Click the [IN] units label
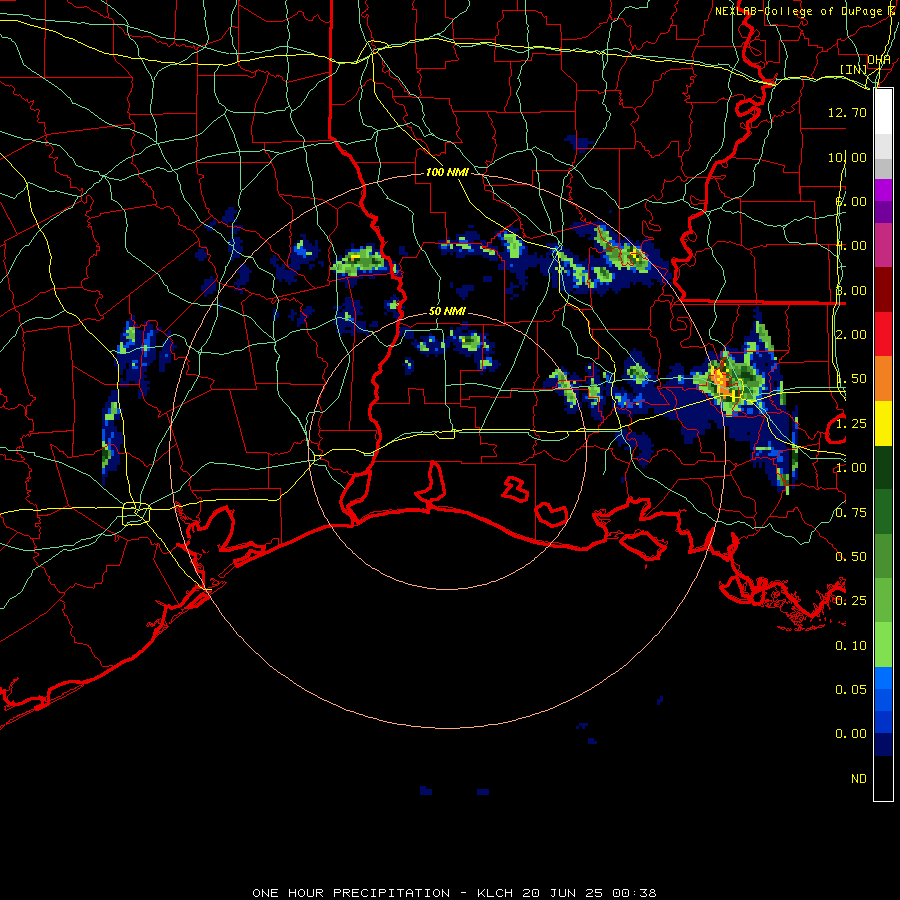900x900 pixels. point(853,69)
